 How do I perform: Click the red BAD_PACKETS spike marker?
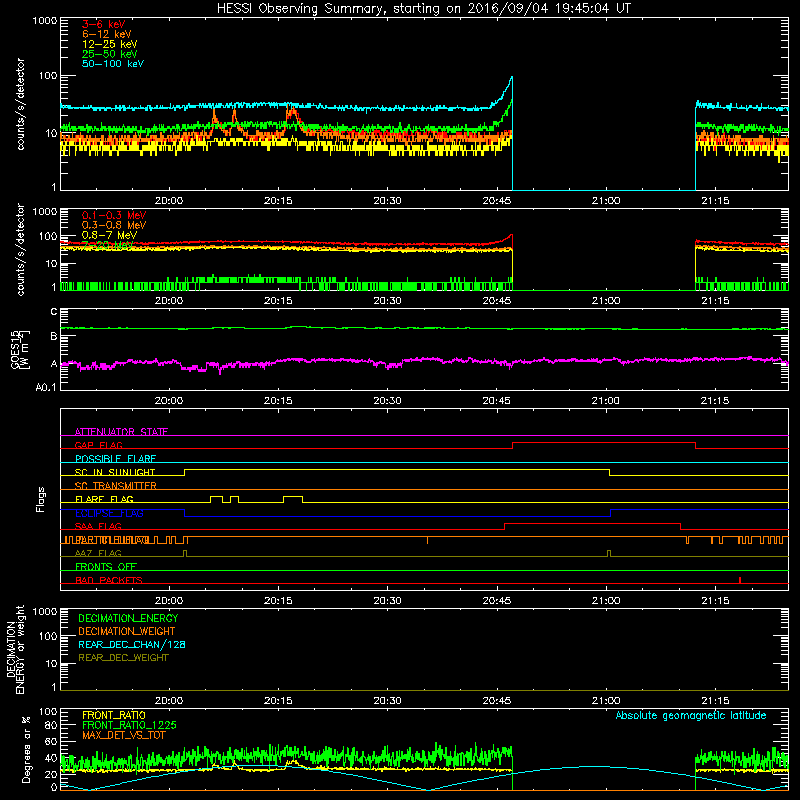[x=740, y=580]
